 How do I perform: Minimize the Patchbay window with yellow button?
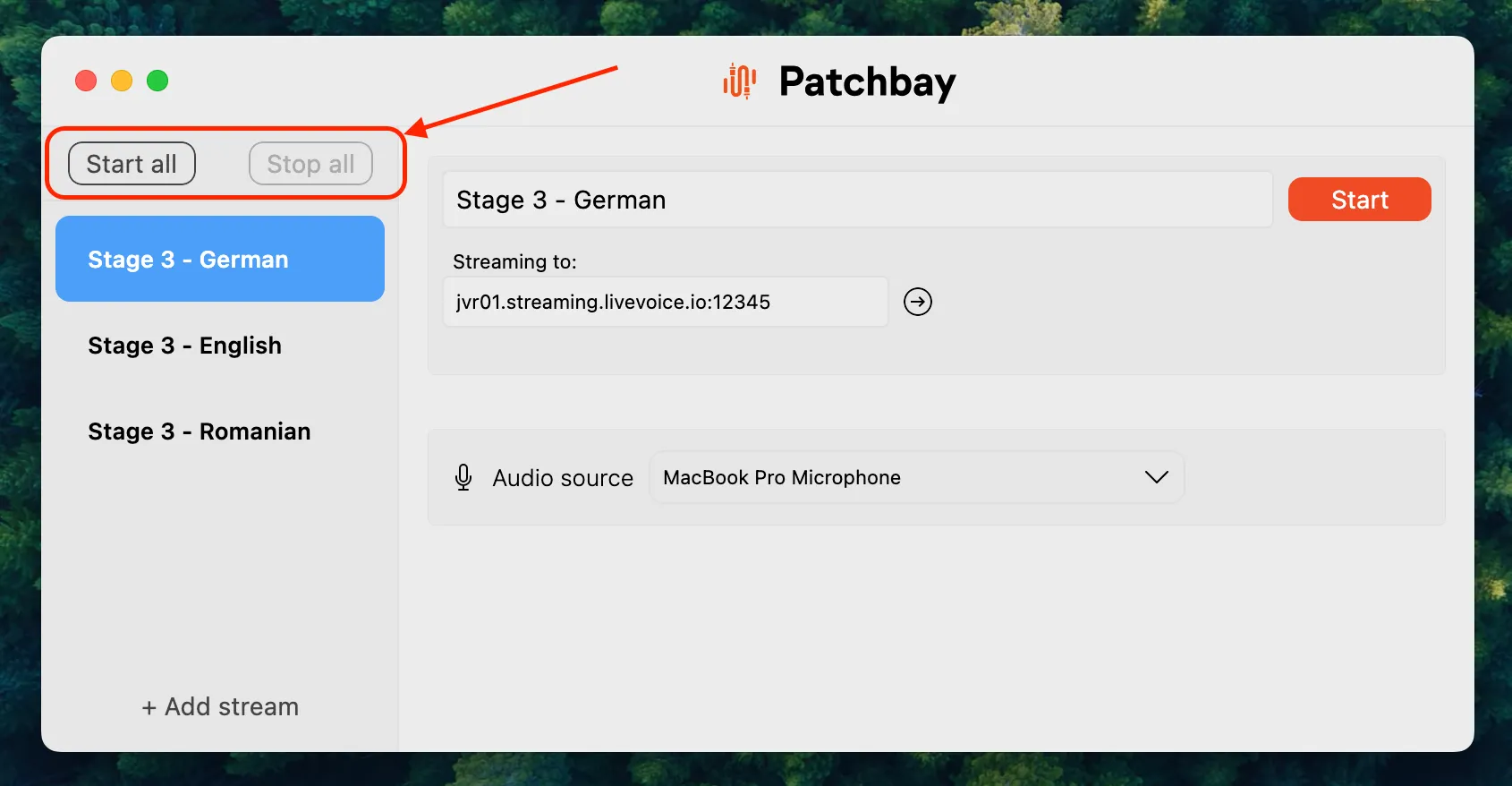[x=122, y=81]
